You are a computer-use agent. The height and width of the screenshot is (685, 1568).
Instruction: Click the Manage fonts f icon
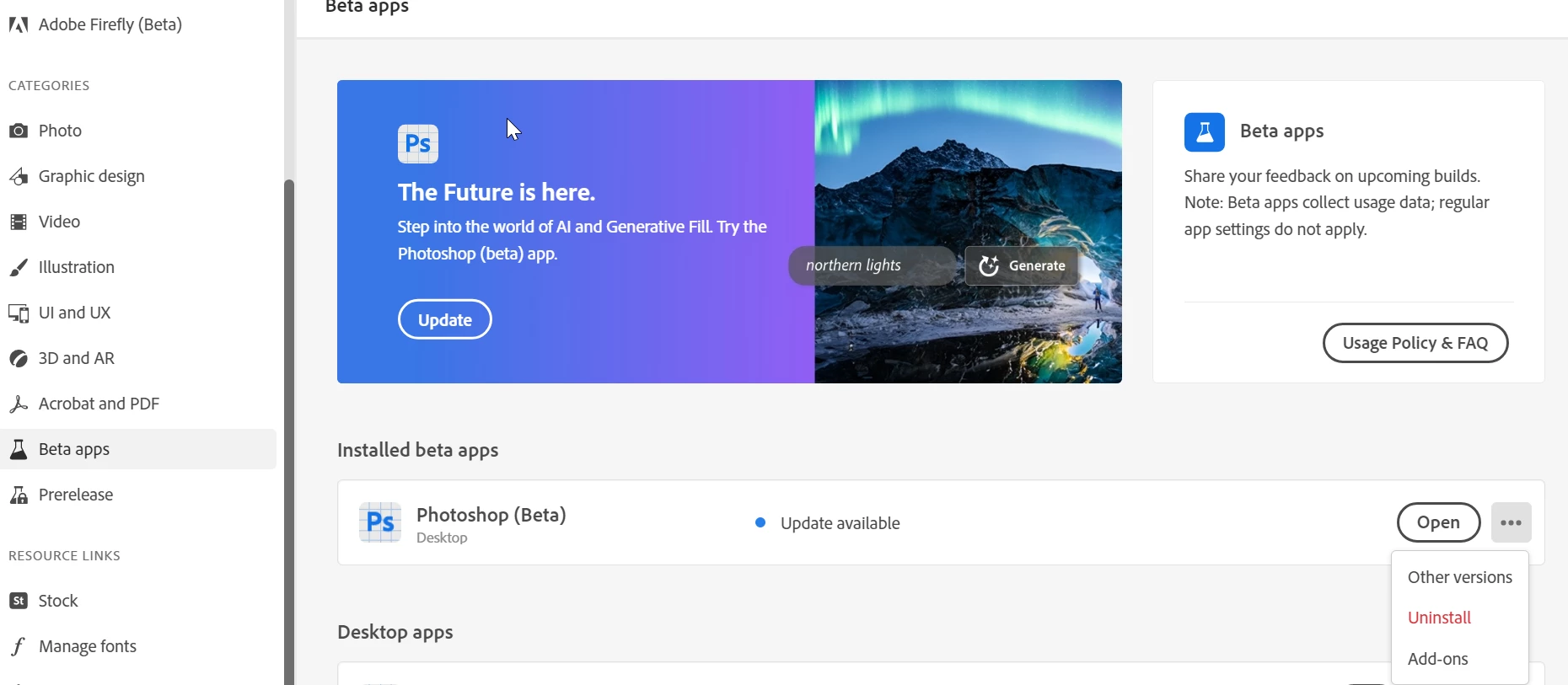click(19, 646)
